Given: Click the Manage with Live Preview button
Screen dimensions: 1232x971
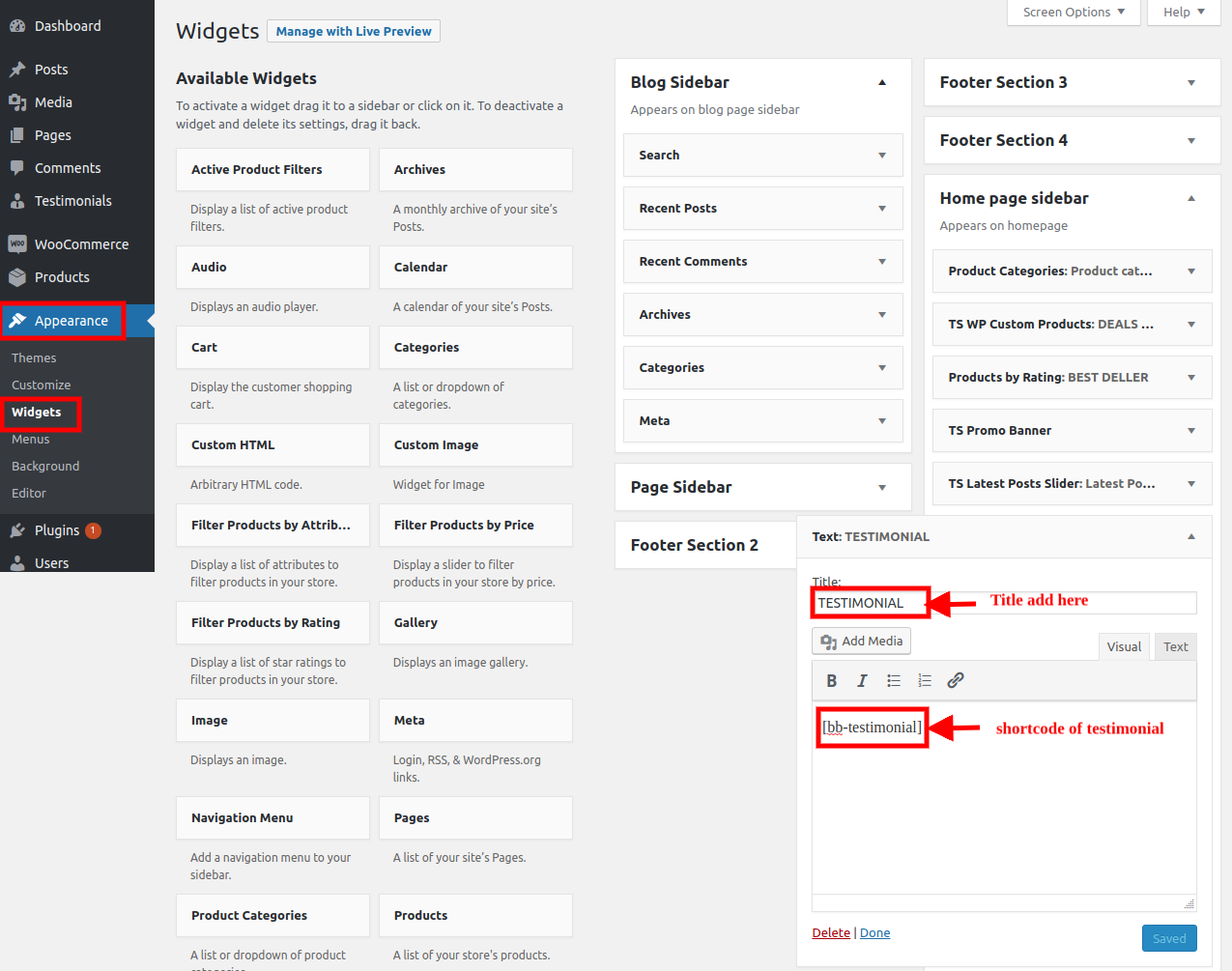Looking at the screenshot, I should (354, 32).
